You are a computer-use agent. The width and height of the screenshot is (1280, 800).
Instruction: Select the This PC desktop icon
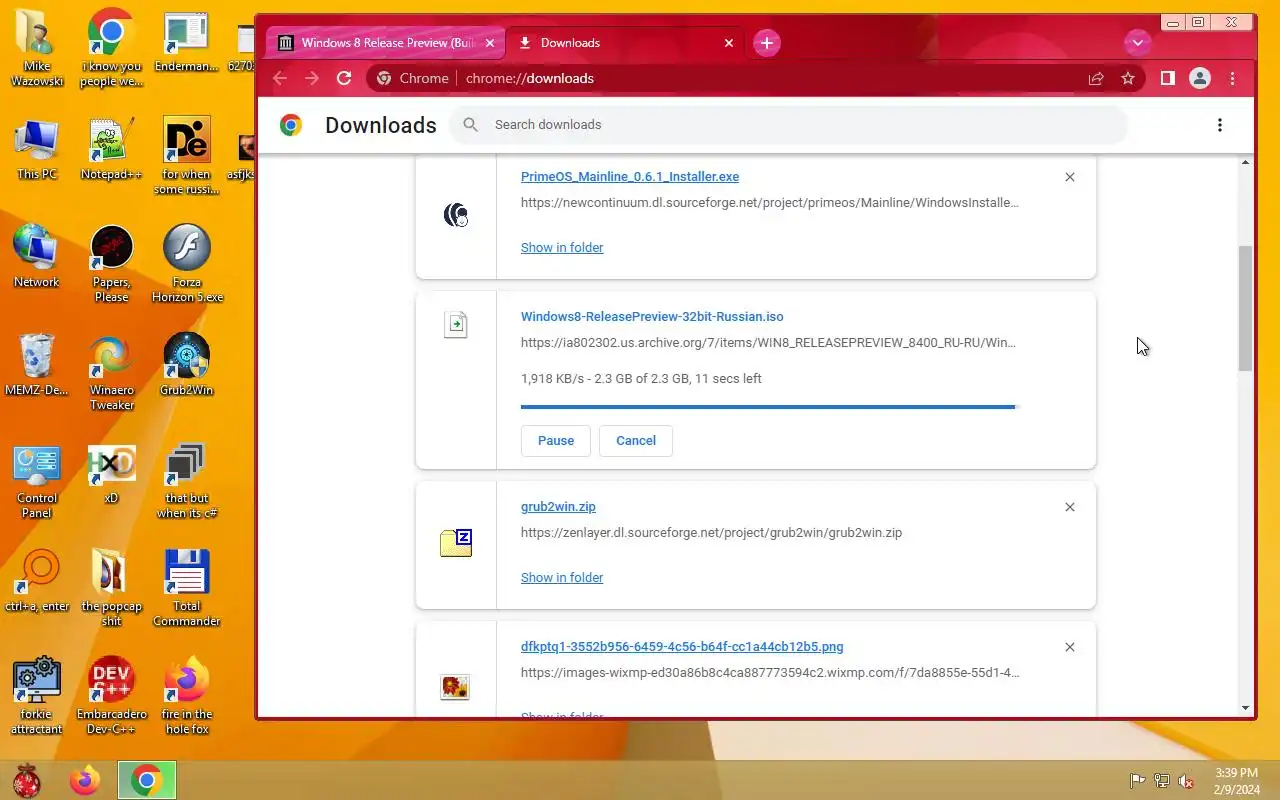pos(37,150)
